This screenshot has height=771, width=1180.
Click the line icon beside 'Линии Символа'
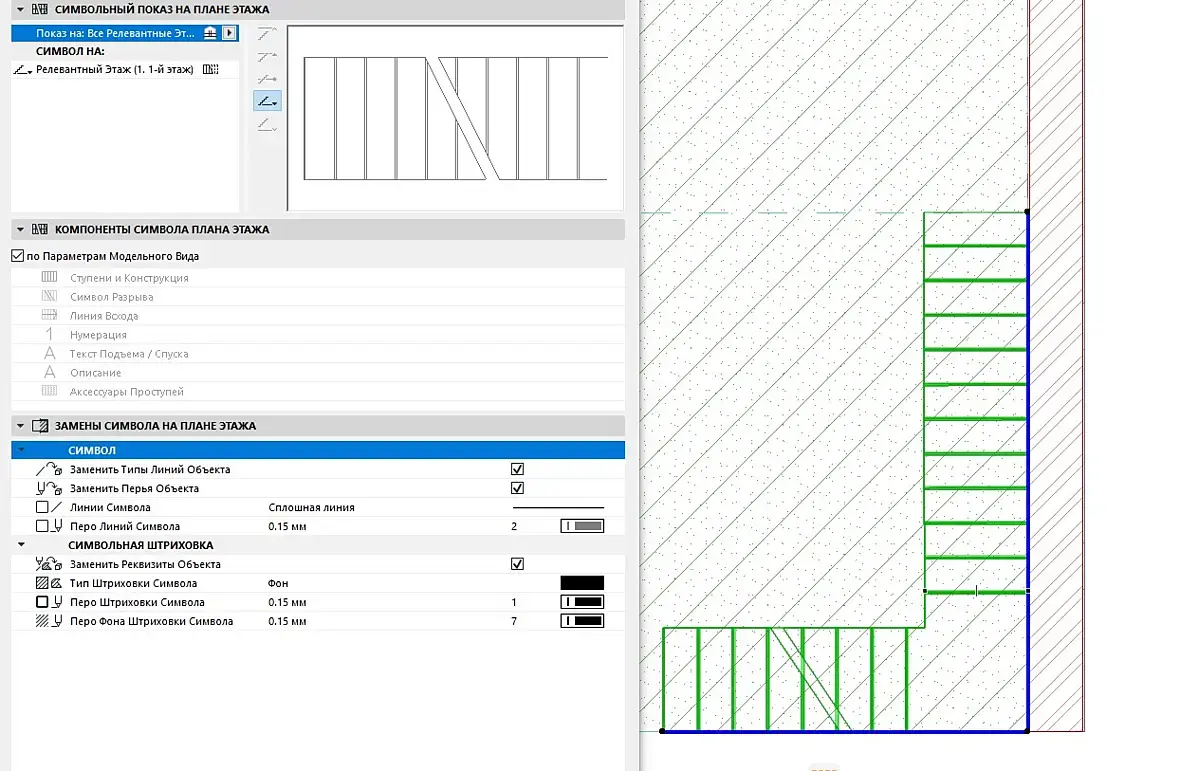coord(49,507)
